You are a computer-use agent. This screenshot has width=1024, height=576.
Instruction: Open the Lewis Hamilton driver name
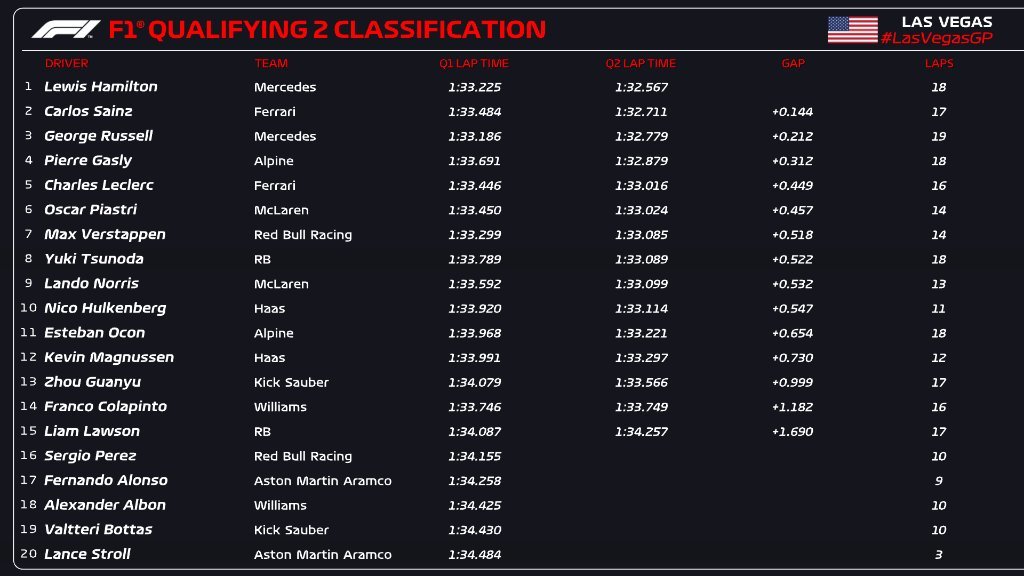[101, 87]
